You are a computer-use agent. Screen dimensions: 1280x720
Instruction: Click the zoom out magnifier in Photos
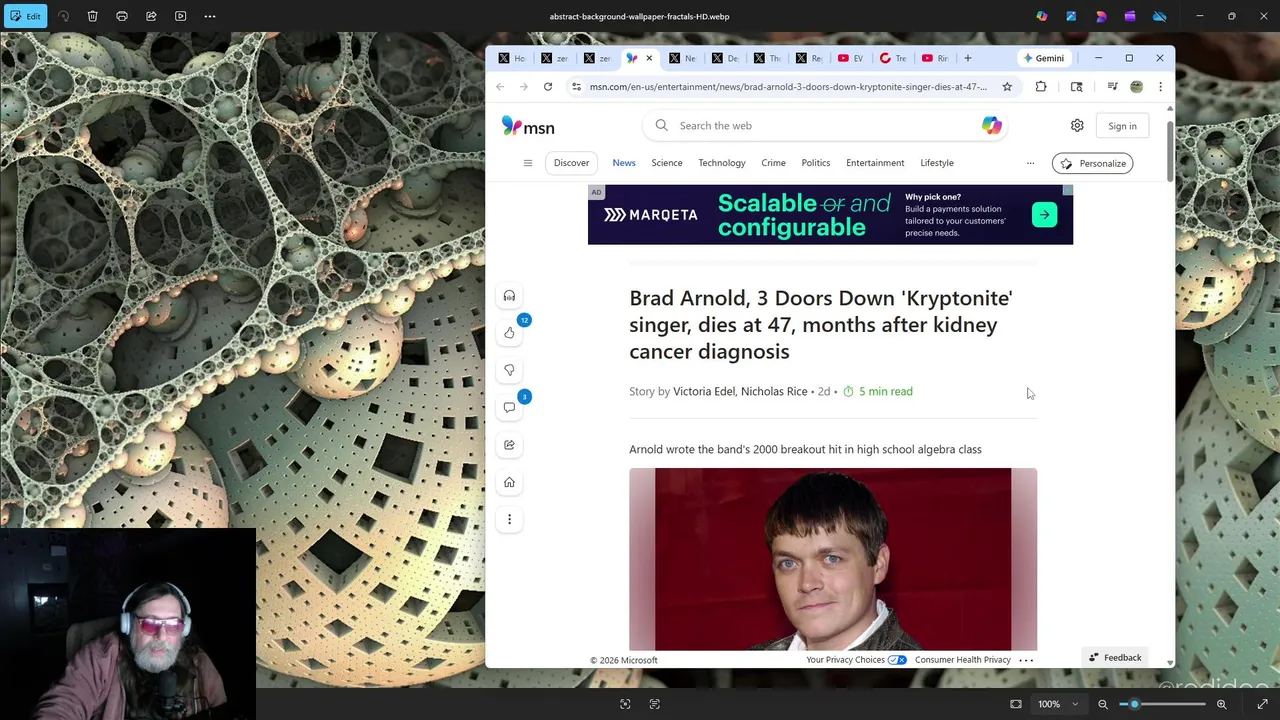point(1103,704)
